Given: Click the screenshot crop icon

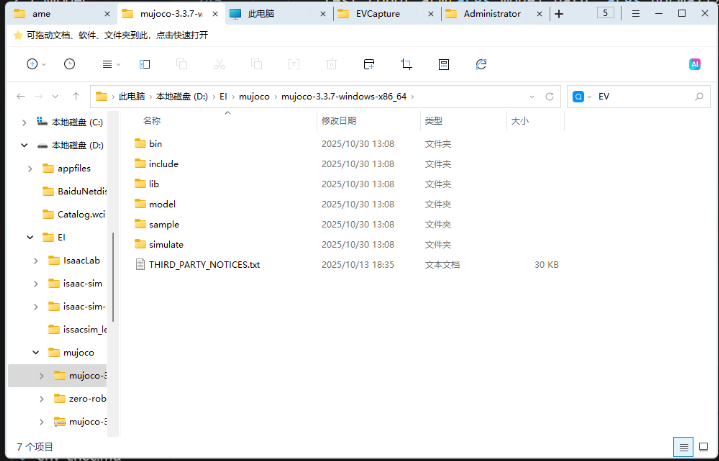Looking at the screenshot, I should pyautogui.click(x=406, y=64).
